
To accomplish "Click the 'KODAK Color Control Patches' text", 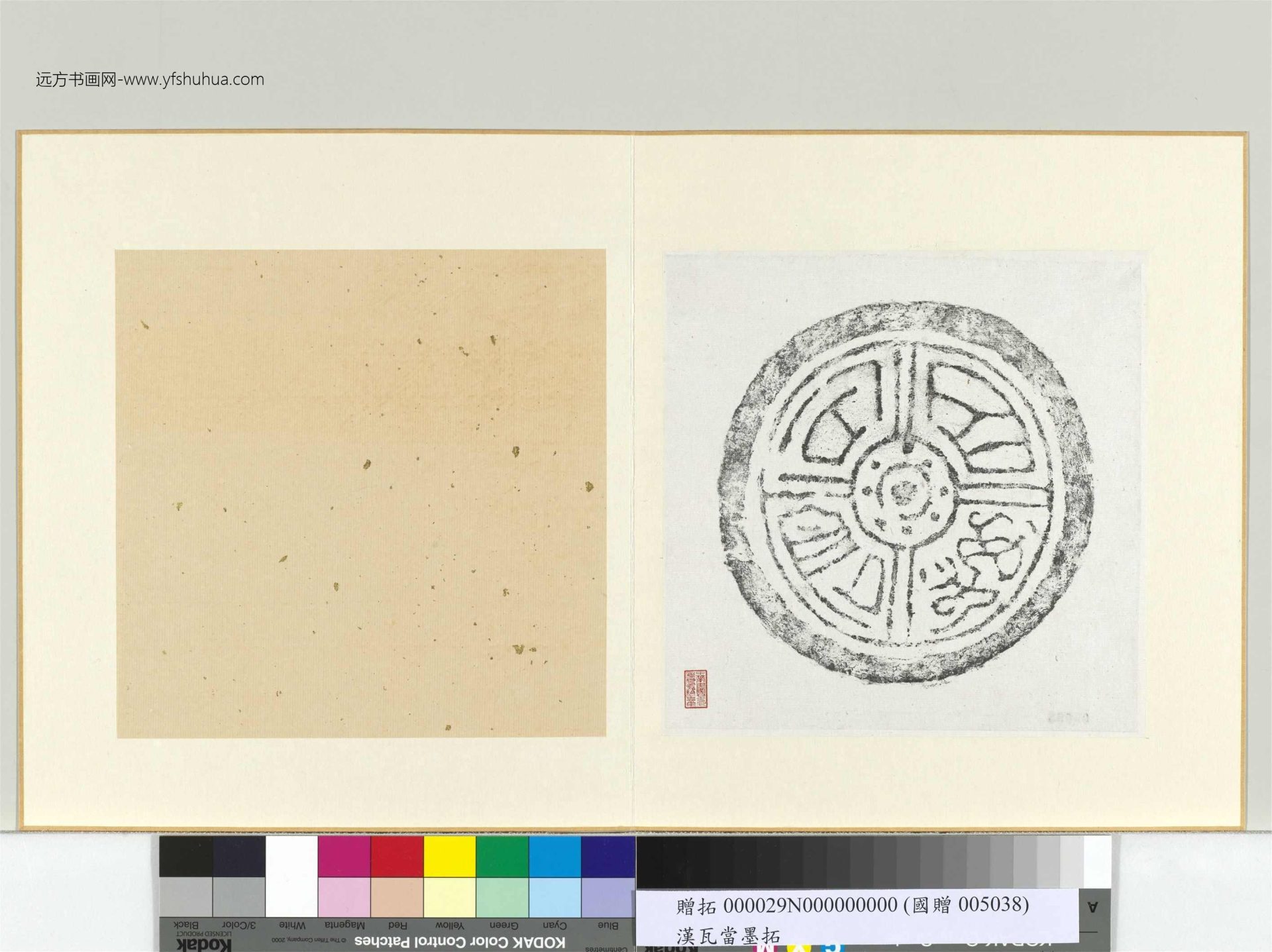I will [x=460, y=941].
